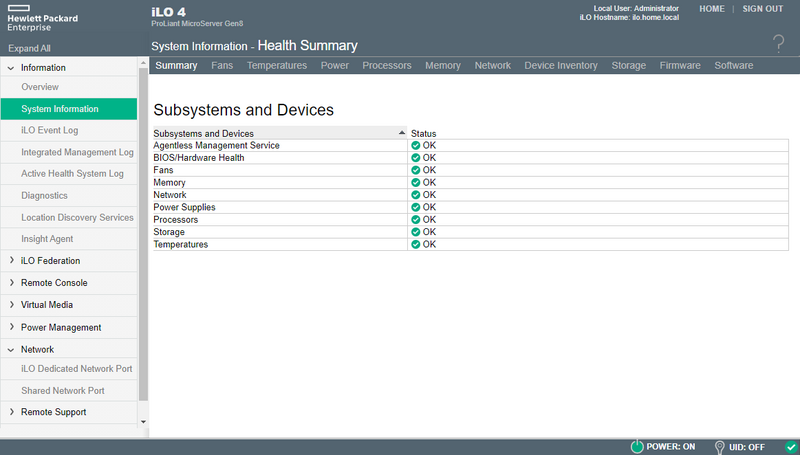
Task: Click the help question mark icon
Action: (779, 44)
